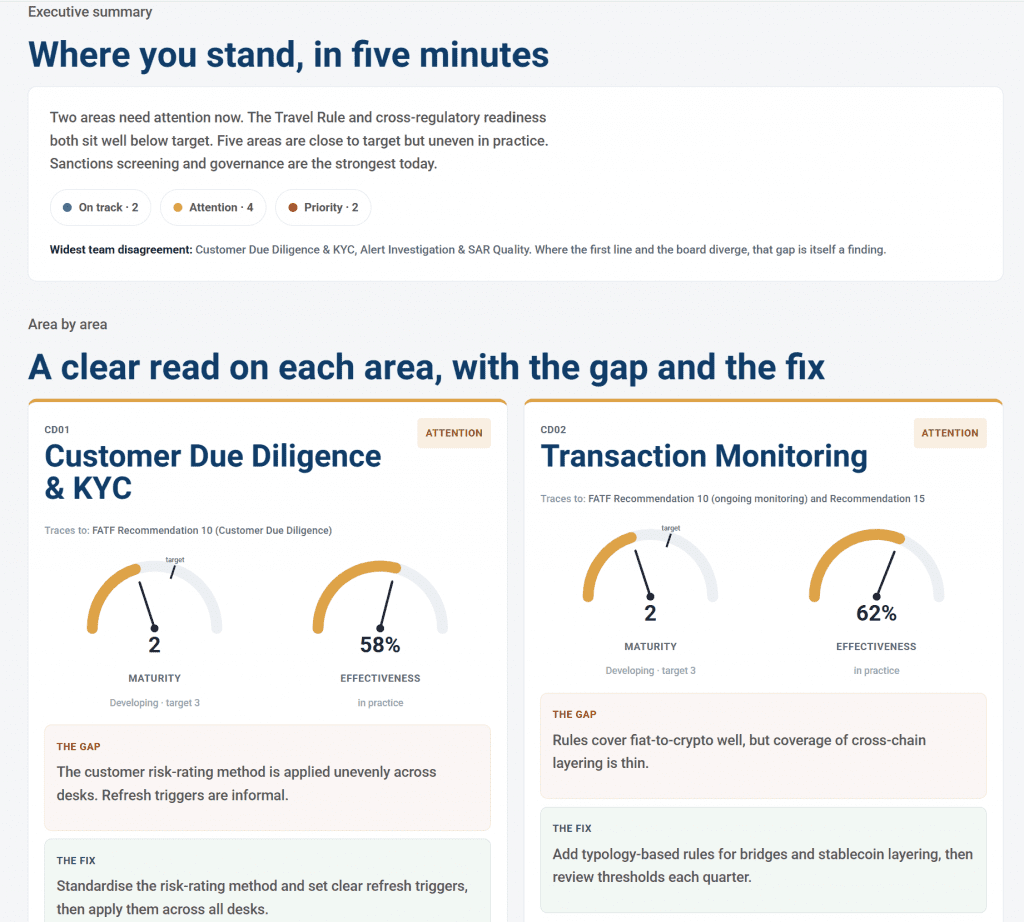The image size is (1024, 922).
Task: Click the 62% effectiveness gauge
Action: coord(876,565)
